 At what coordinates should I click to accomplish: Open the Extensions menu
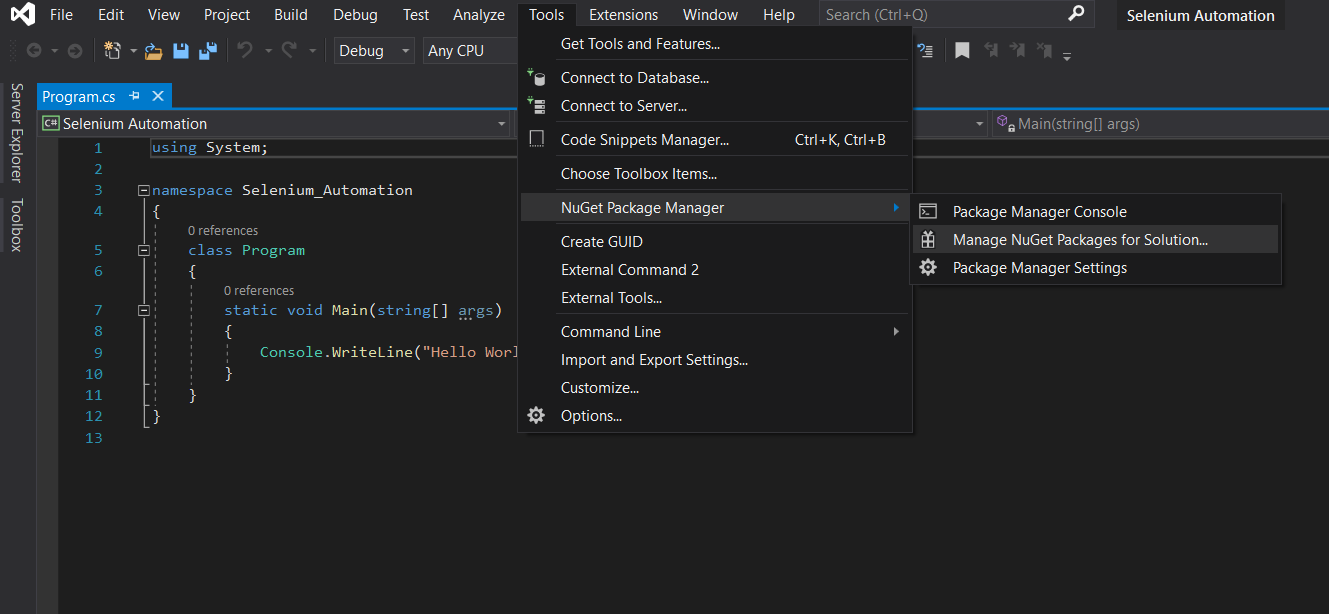coord(623,14)
